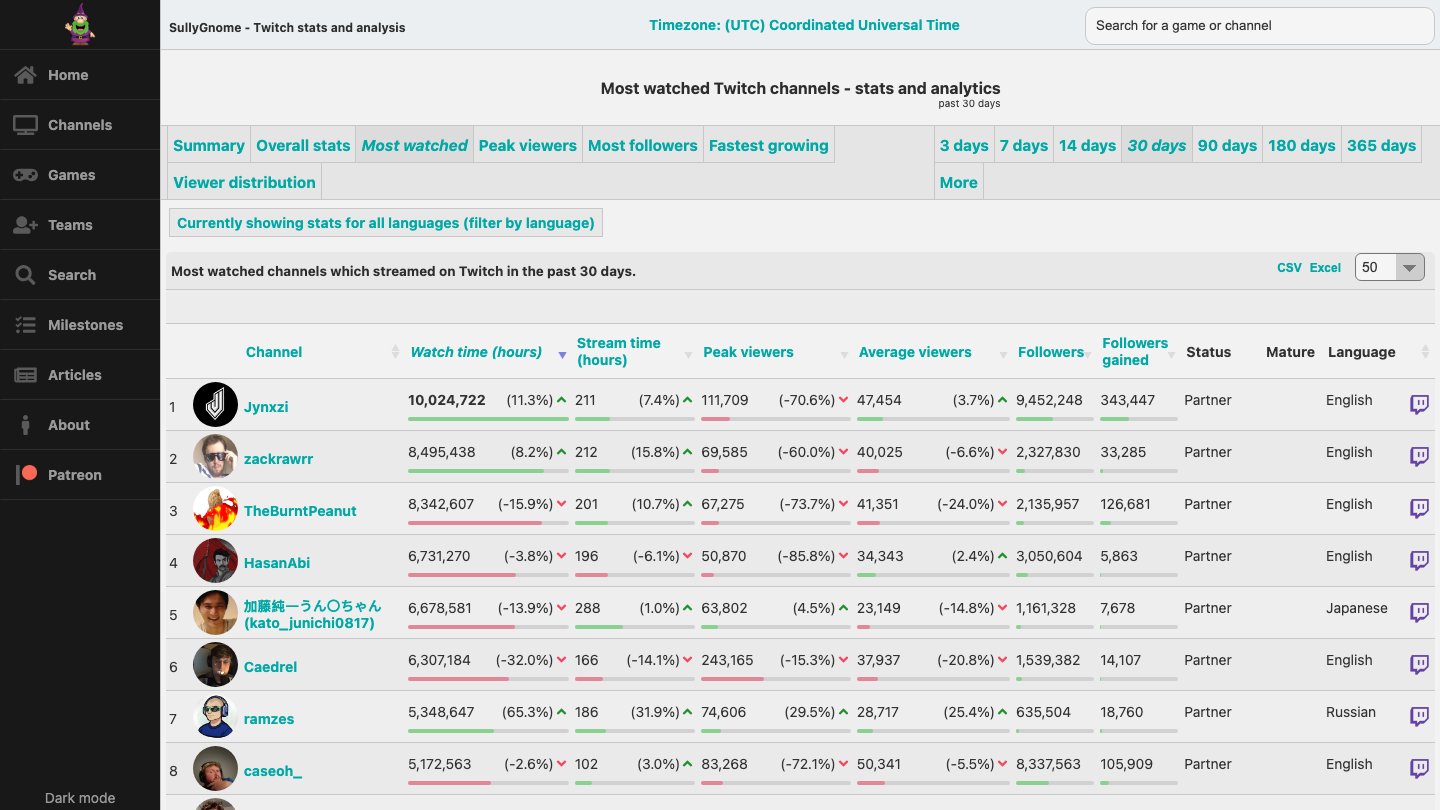The width and height of the screenshot is (1440, 810).
Task: Select the 7 days time range
Action: 1024,145
